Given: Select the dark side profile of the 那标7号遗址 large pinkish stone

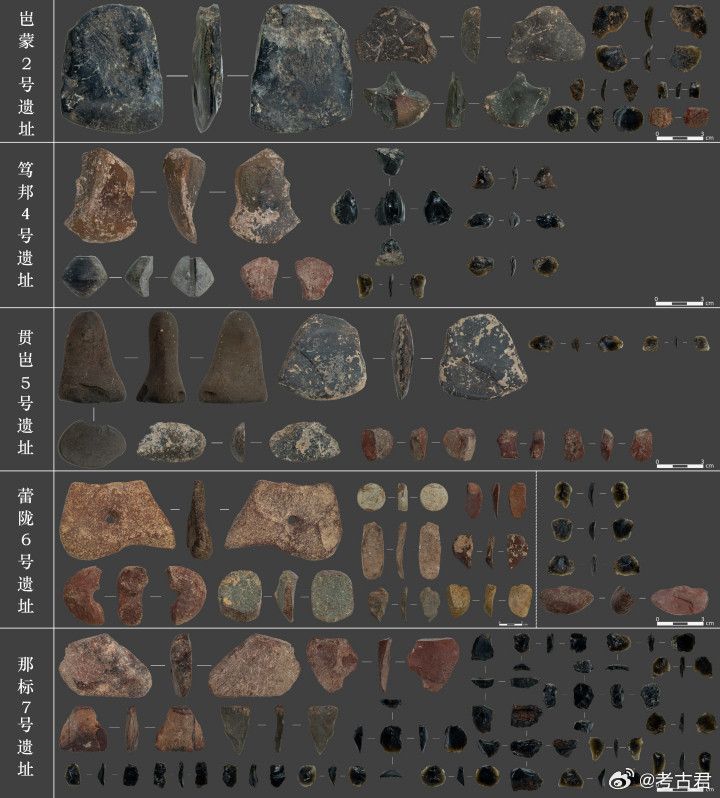Looking at the screenshot, I should click(181, 665).
